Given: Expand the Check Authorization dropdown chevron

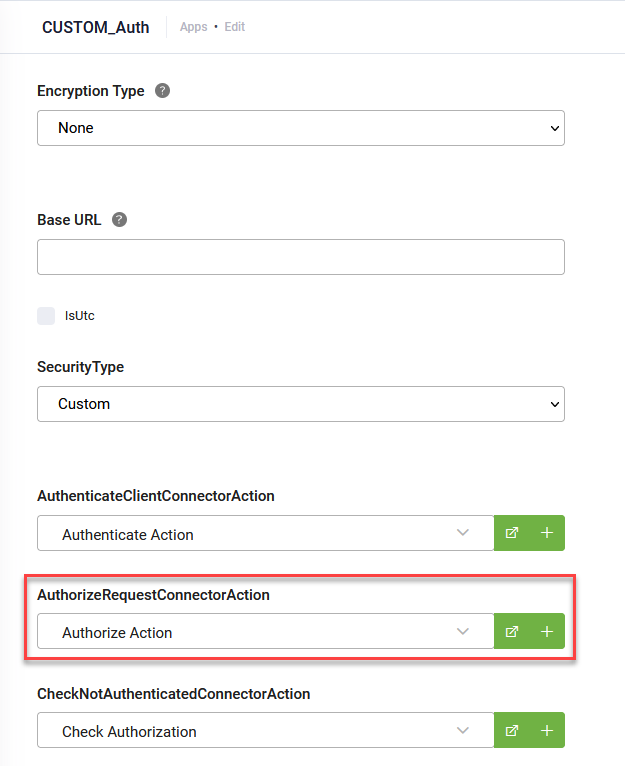Looking at the screenshot, I should point(462,730).
